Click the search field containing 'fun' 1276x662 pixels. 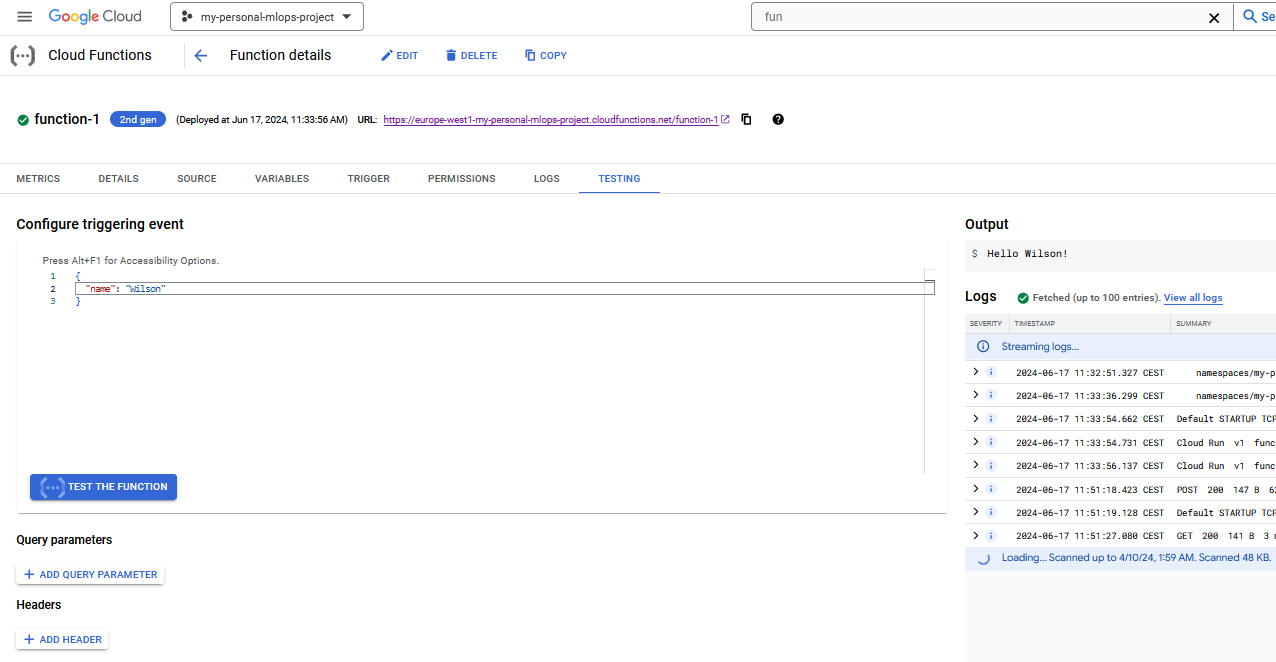point(980,17)
